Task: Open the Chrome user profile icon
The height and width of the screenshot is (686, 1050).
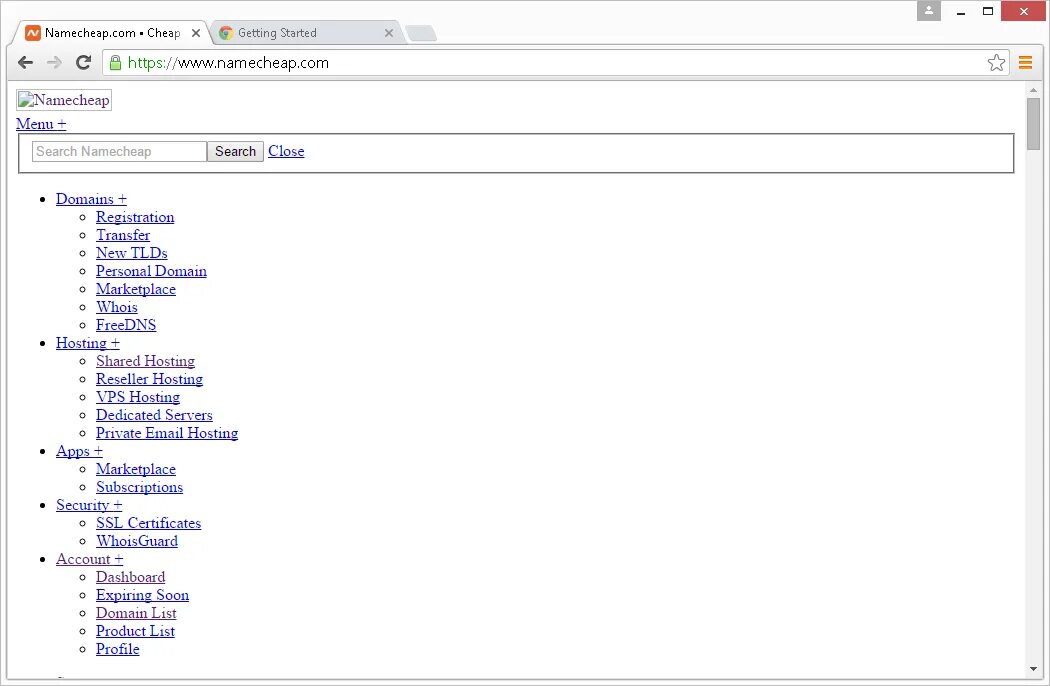Action: (x=929, y=11)
